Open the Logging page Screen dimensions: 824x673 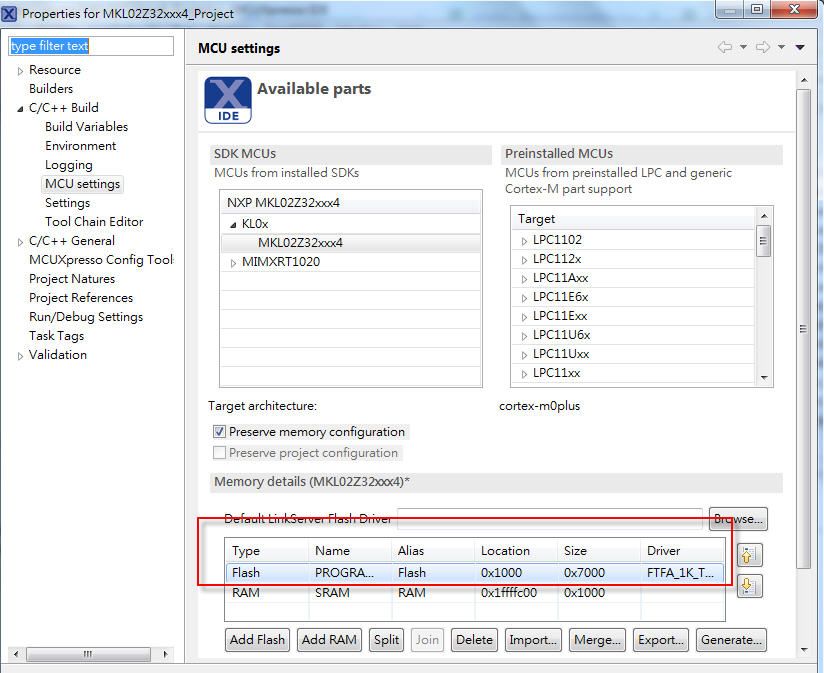pyautogui.click(x=69, y=165)
